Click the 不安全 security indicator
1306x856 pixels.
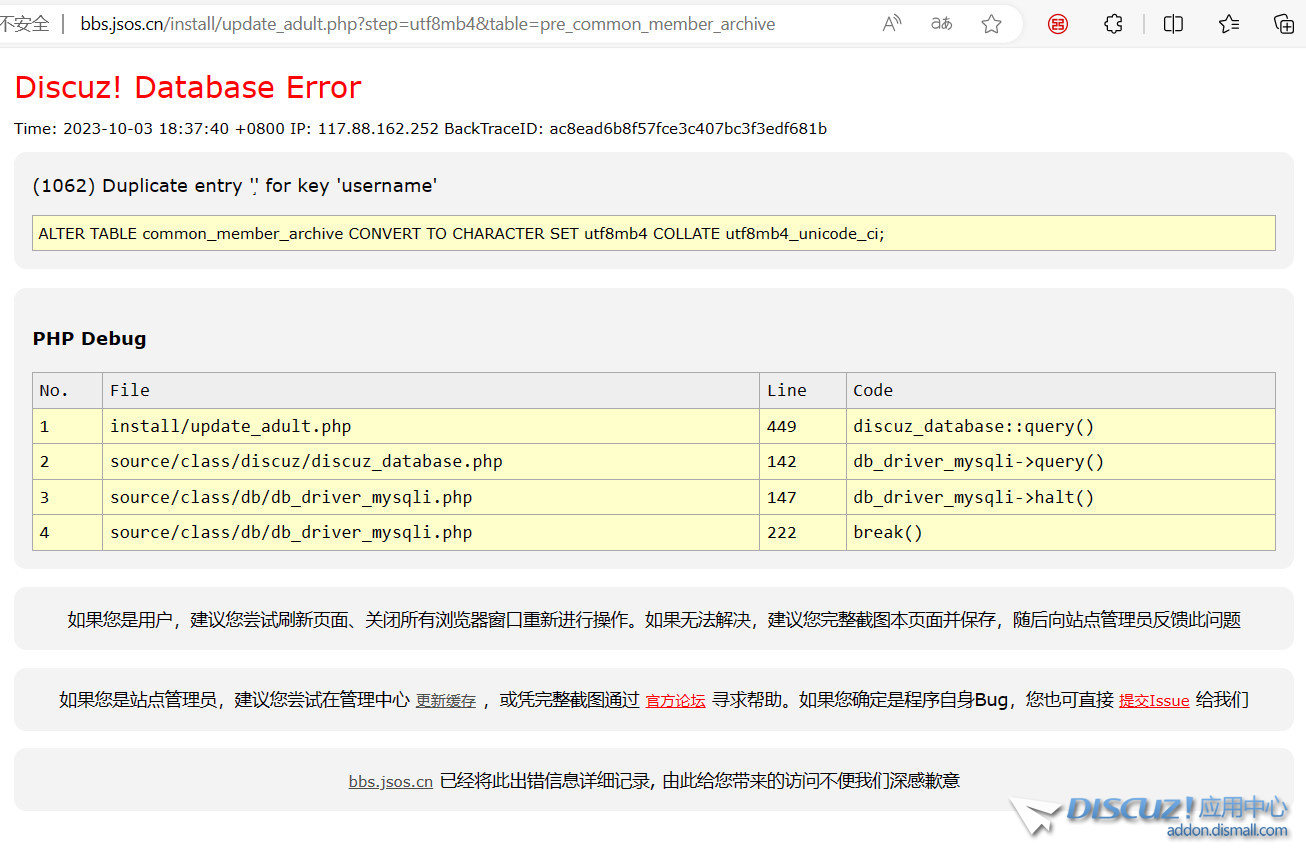tap(25, 24)
